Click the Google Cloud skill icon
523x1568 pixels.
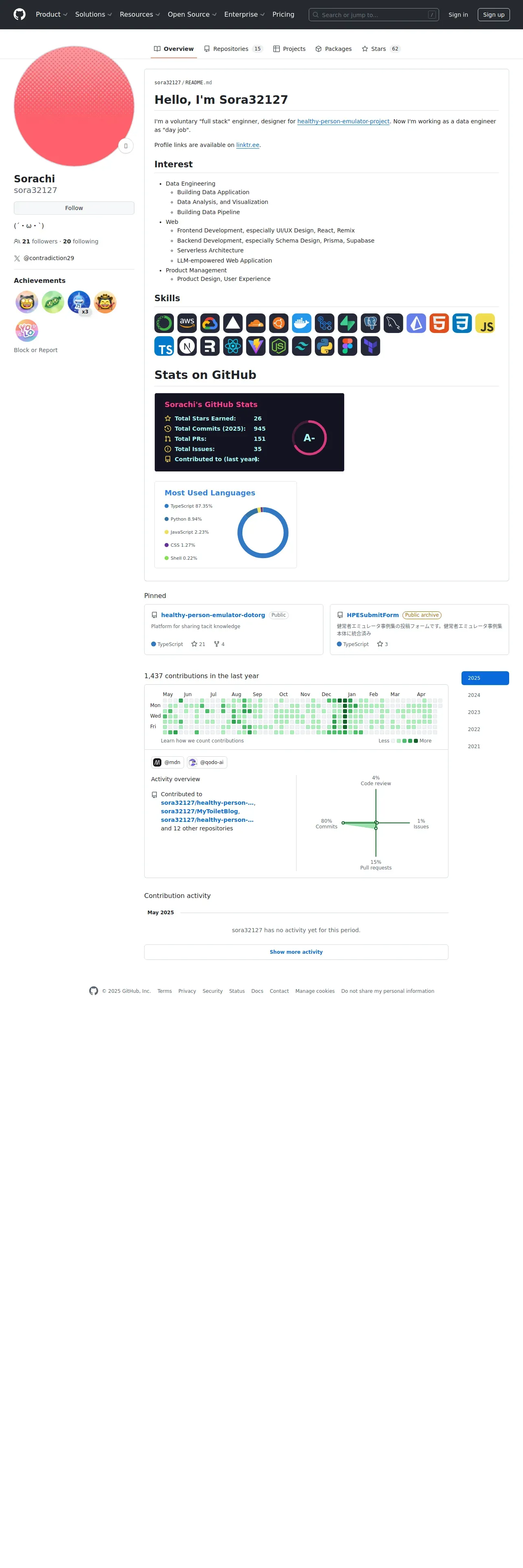(x=210, y=323)
